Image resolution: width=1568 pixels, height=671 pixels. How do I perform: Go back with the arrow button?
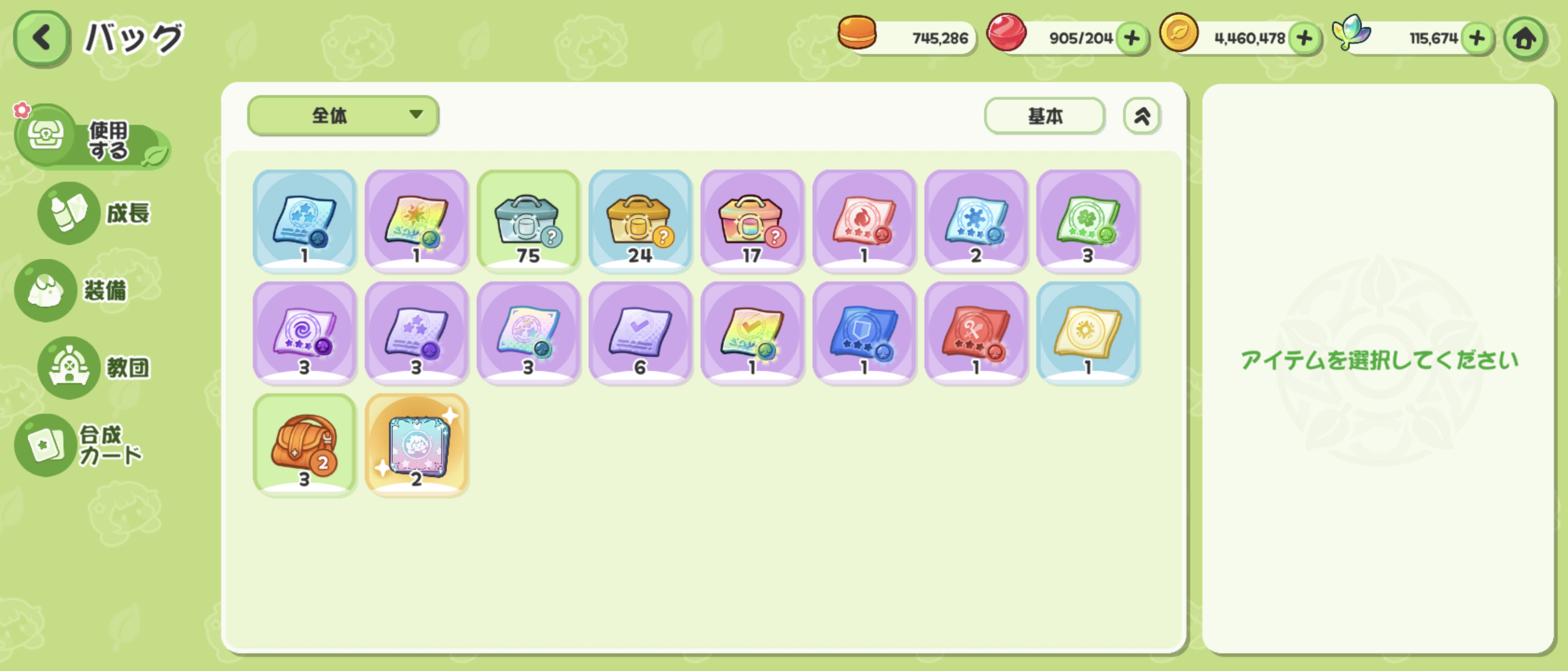41,38
